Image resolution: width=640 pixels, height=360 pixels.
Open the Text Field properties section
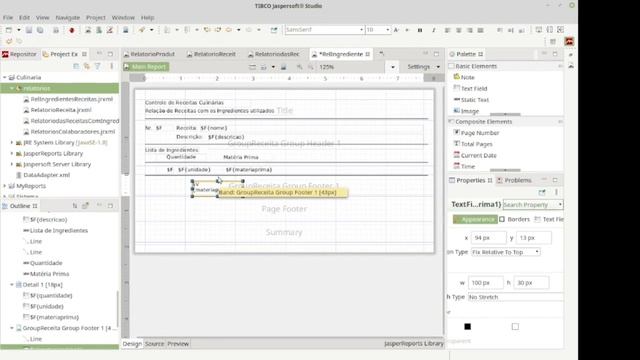coord(549,219)
